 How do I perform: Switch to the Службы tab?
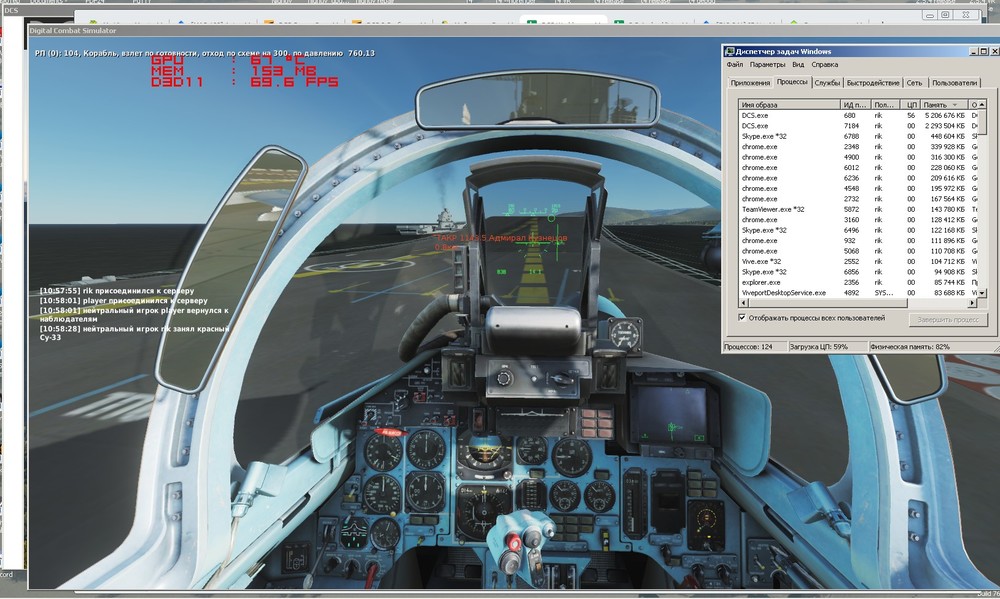pos(827,83)
